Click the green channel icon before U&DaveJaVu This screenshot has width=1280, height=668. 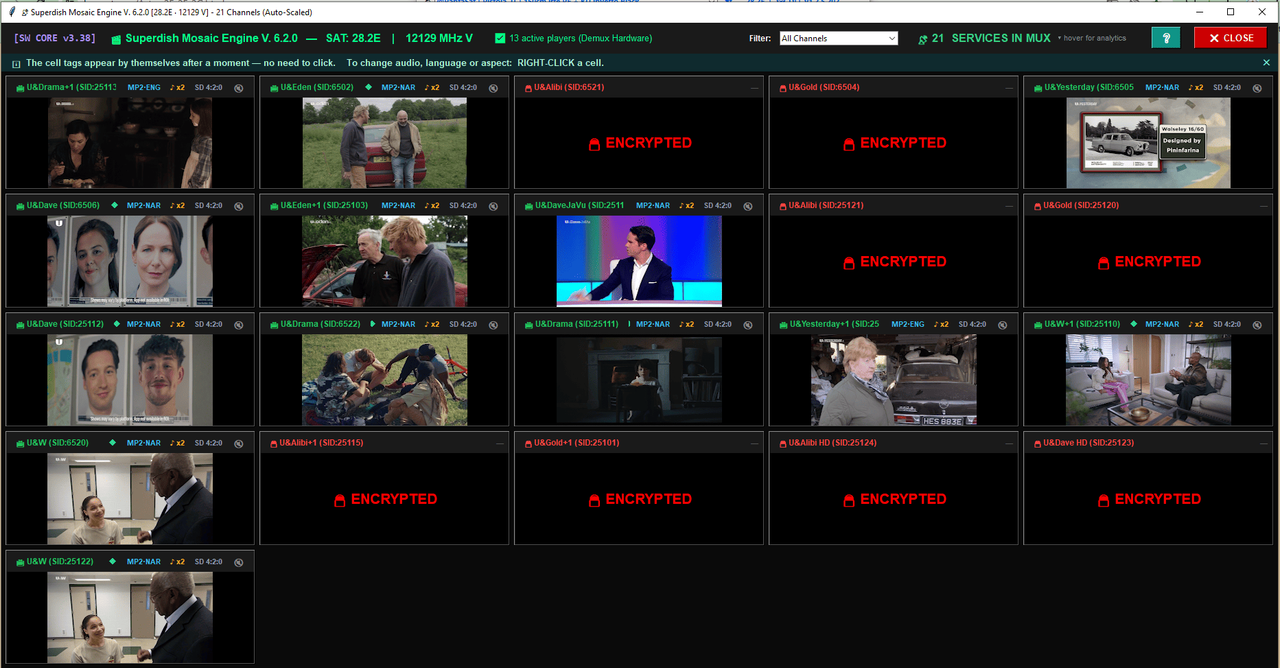(x=527, y=206)
